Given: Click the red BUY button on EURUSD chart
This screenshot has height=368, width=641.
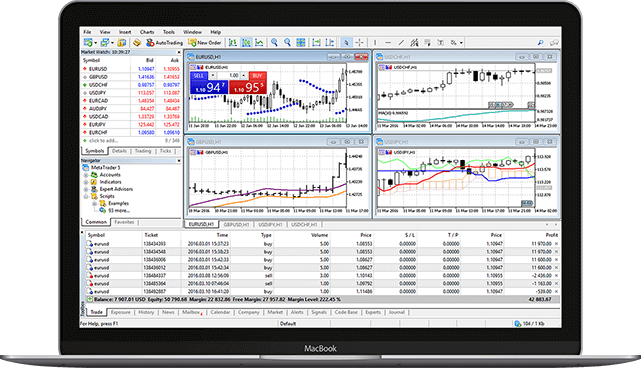Looking at the screenshot, I should click(x=257, y=76).
